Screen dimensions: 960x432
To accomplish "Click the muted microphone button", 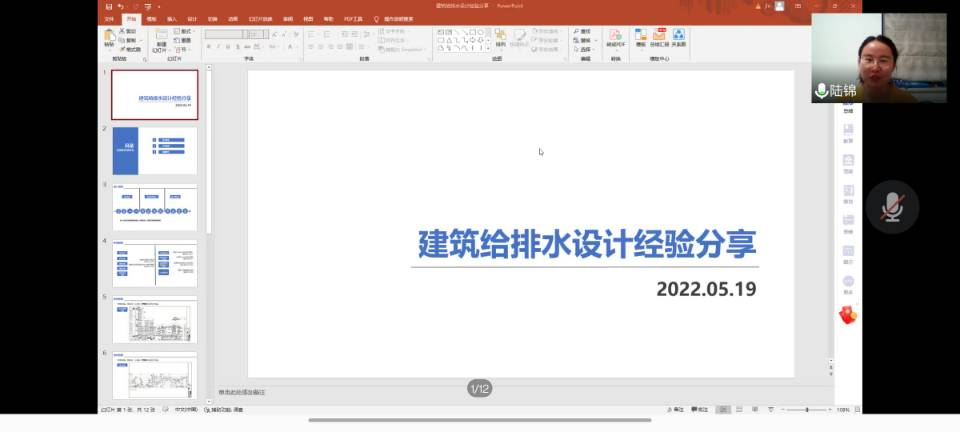I will point(892,208).
